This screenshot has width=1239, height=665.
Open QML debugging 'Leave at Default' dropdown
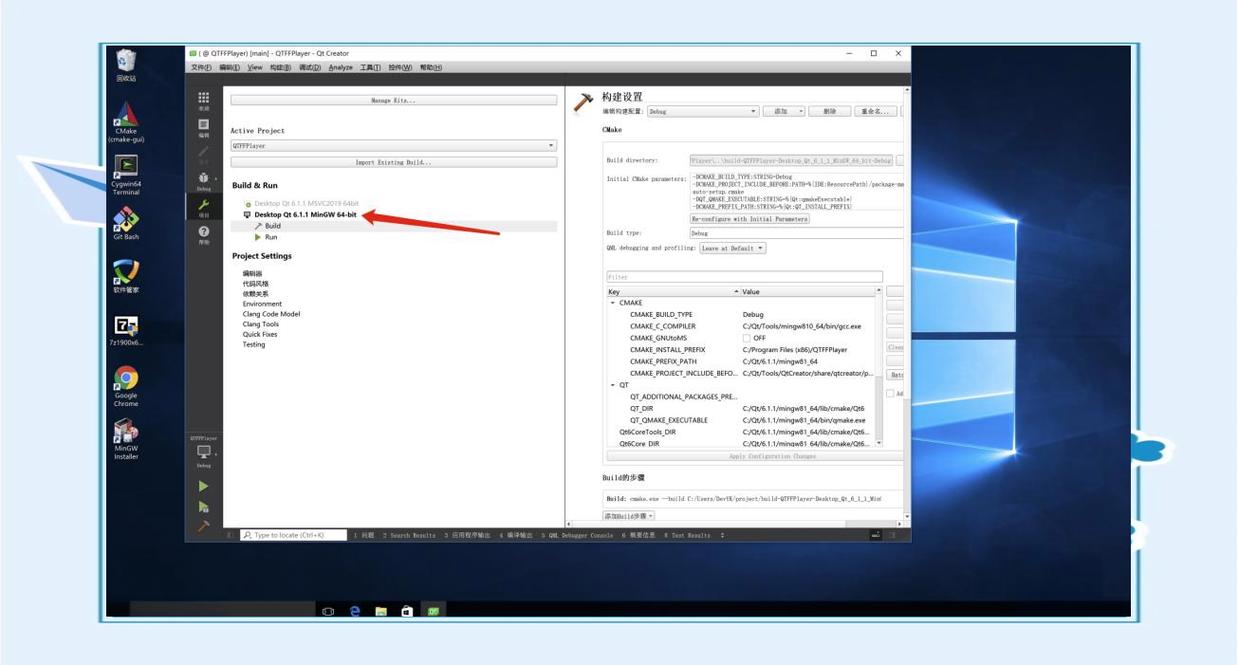(733, 248)
